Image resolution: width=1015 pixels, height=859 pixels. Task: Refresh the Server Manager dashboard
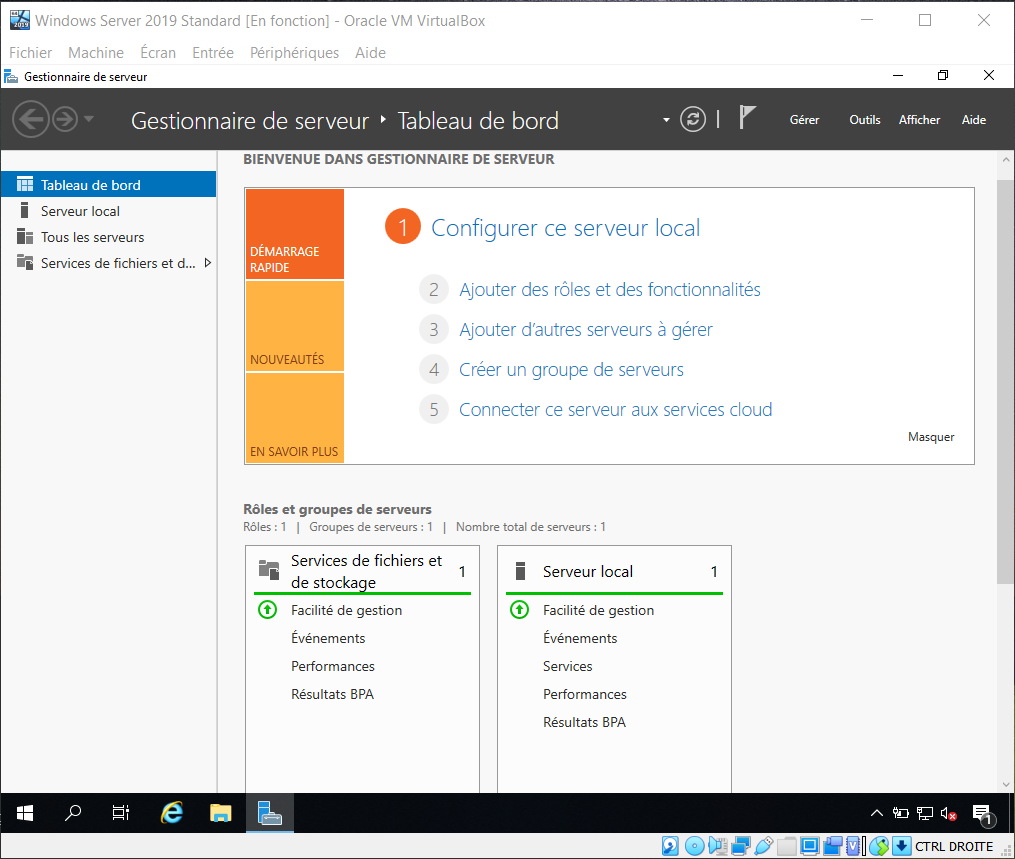click(693, 119)
